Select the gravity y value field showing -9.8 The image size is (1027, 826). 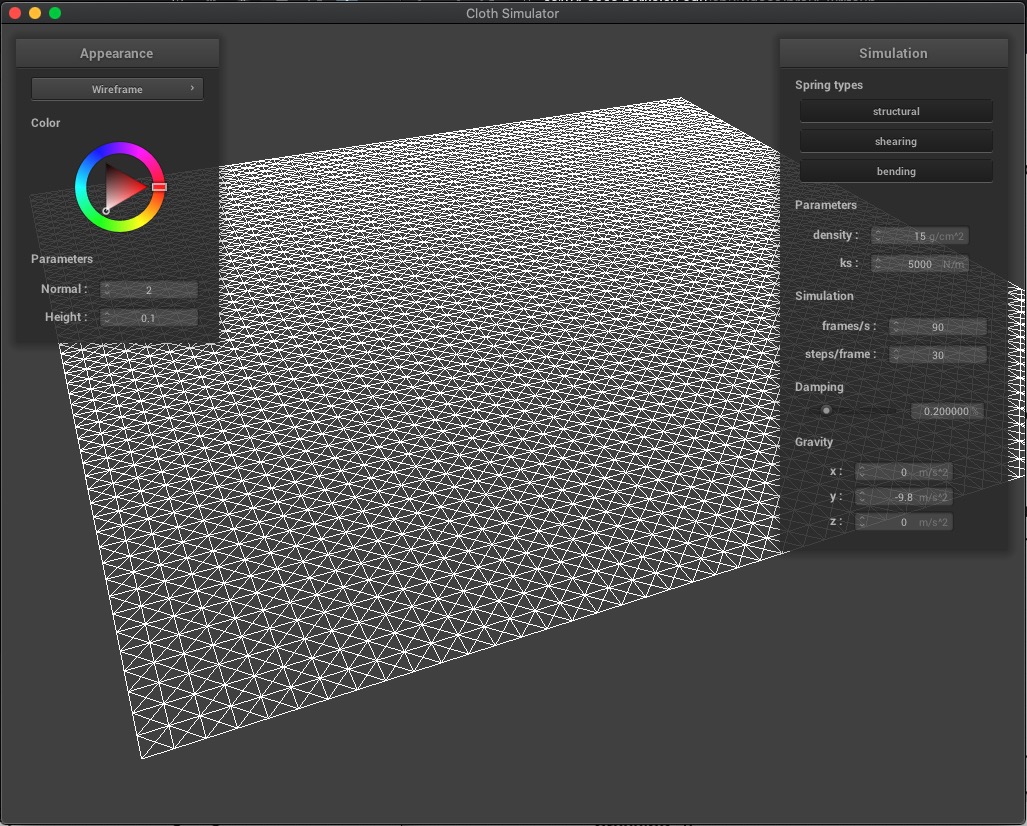click(x=903, y=496)
